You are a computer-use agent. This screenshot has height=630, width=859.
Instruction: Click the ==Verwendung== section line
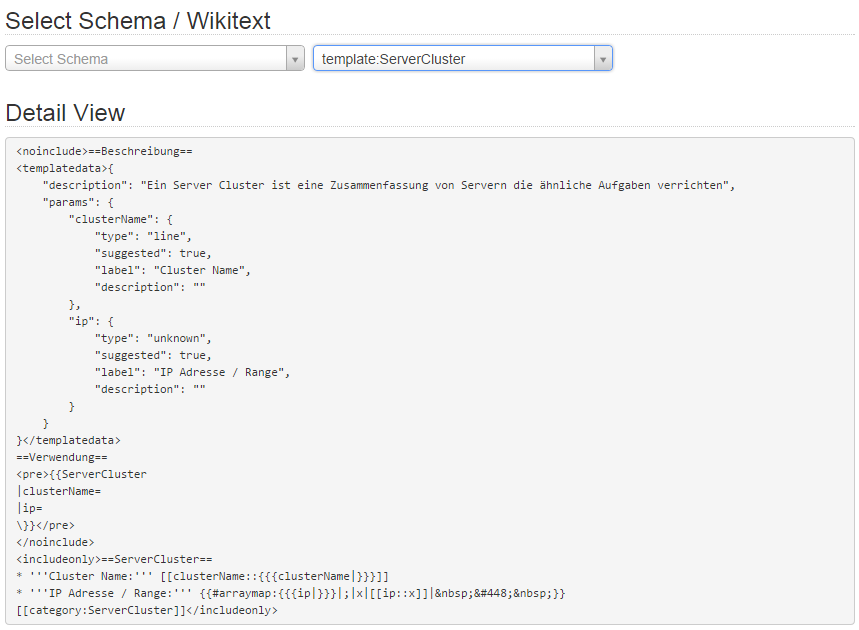[62, 457]
